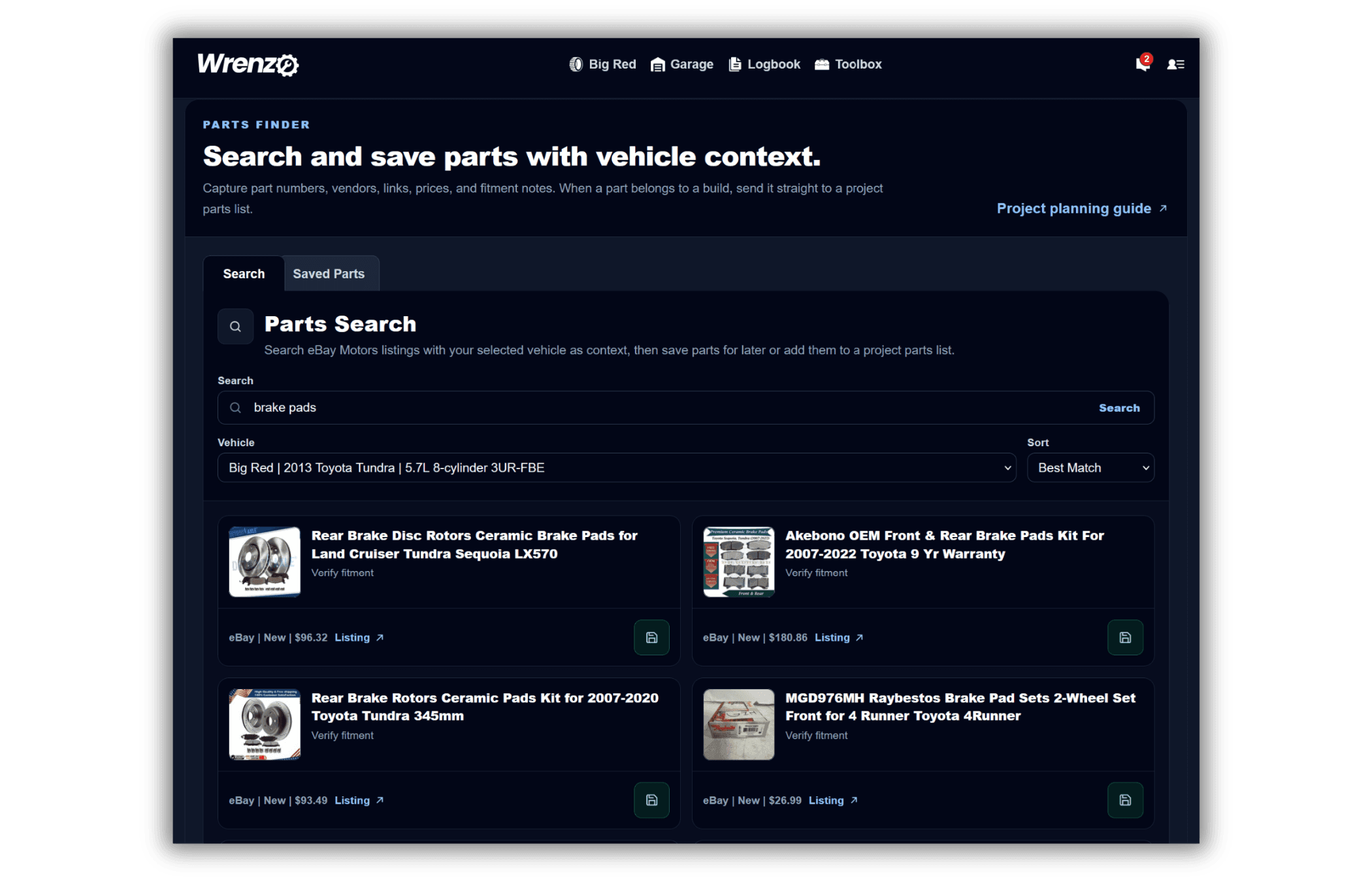Viewport: 1372px width, 882px height.
Task: Go to the Garage page
Action: tap(682, 64)
